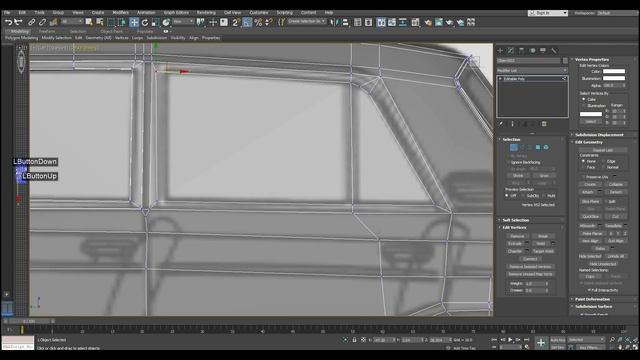Open the Utilities wrench tab in command panel
The width and height of the screenshot is (640, 360).
click(x=554, y=51)
